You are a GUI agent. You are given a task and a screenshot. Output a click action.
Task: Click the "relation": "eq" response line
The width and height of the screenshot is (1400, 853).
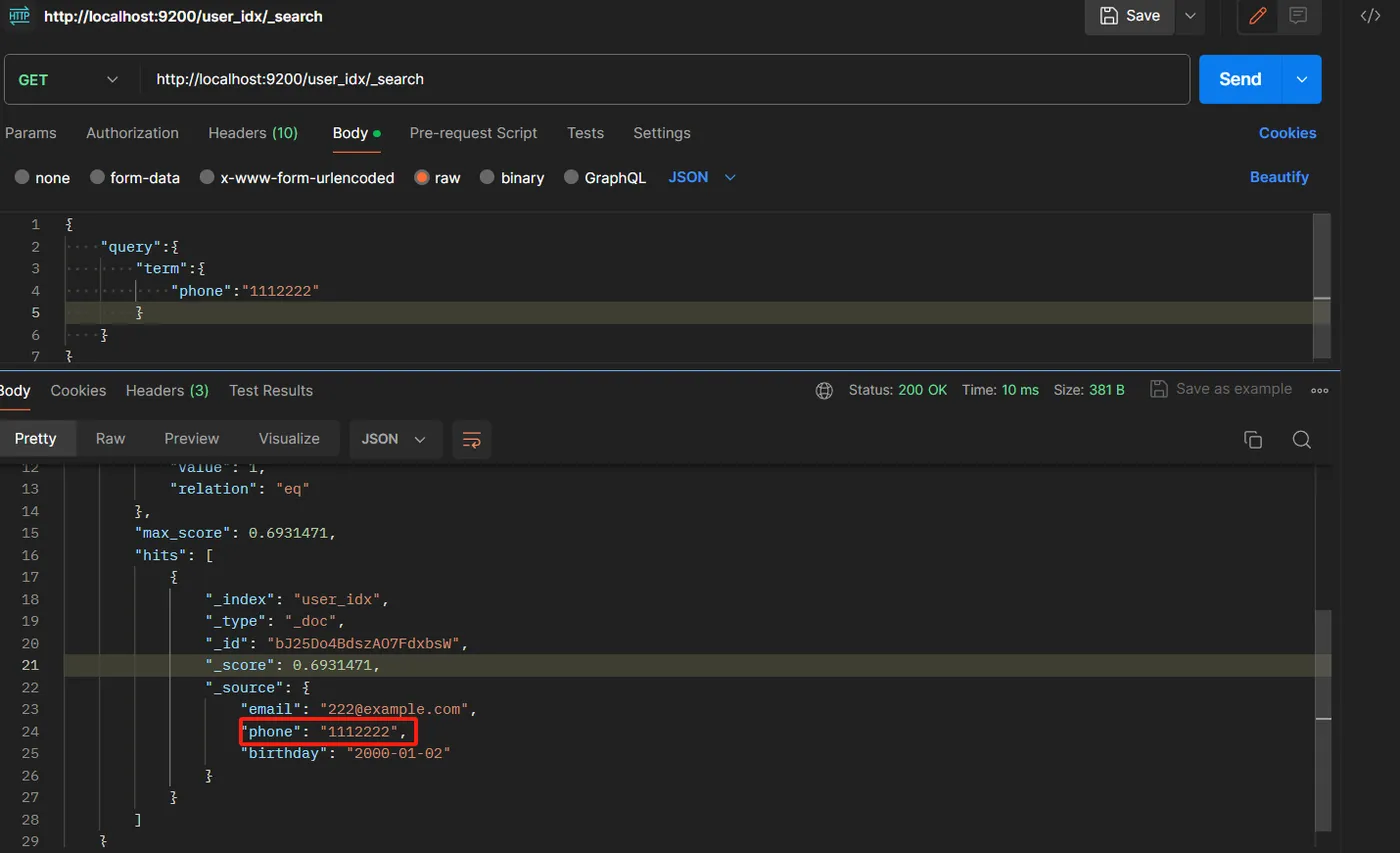(x=240, y=489)
